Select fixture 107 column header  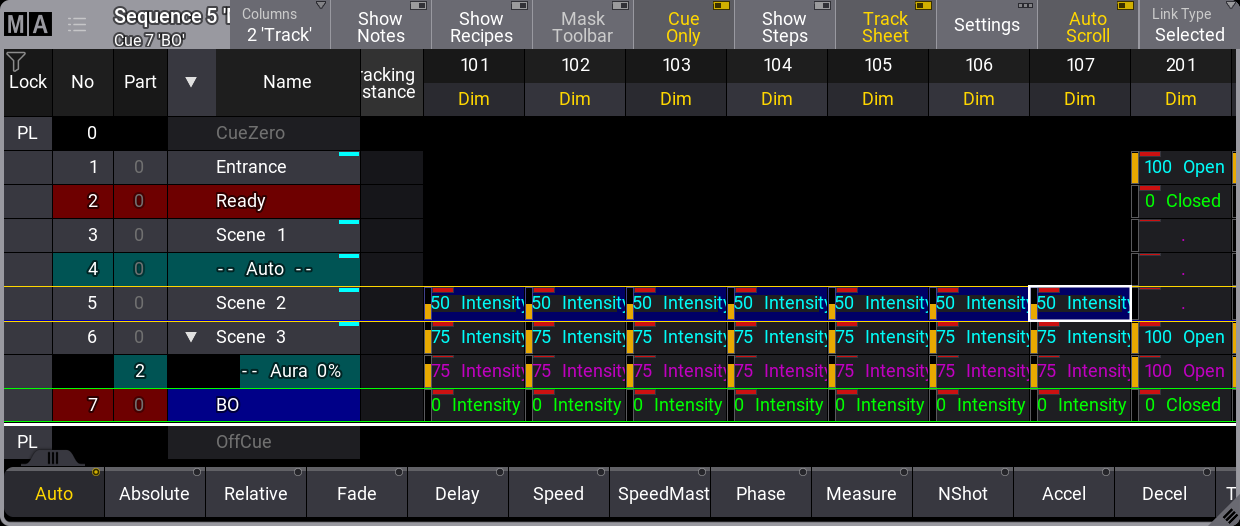coord(1080,65)
